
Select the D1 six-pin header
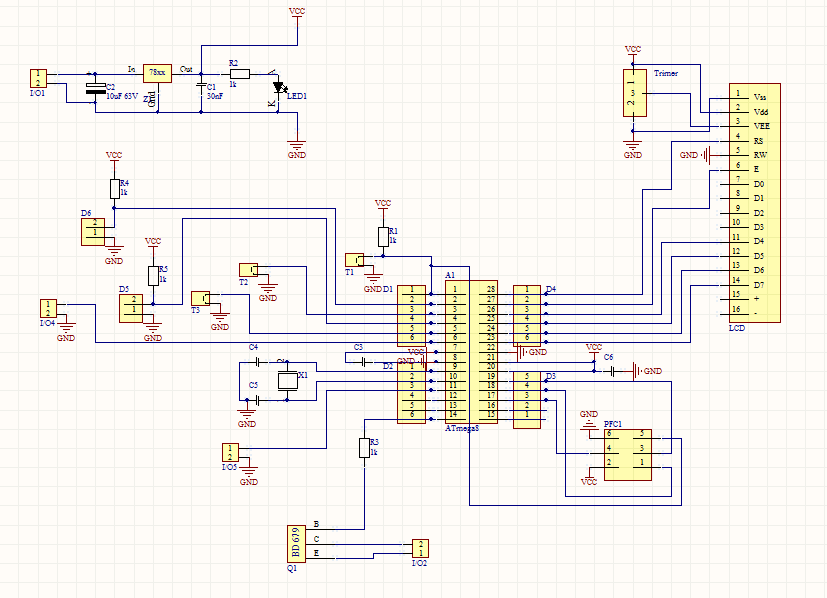[411, 316]
